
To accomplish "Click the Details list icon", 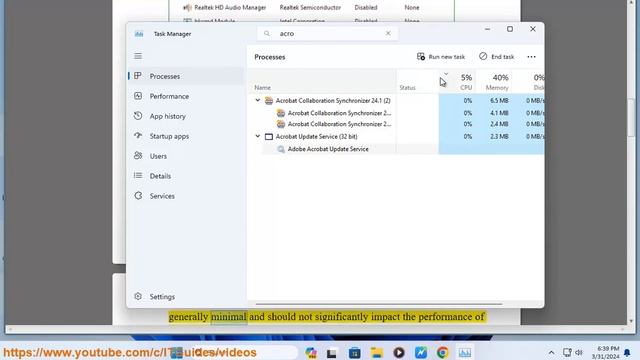I will coord(138,176).
